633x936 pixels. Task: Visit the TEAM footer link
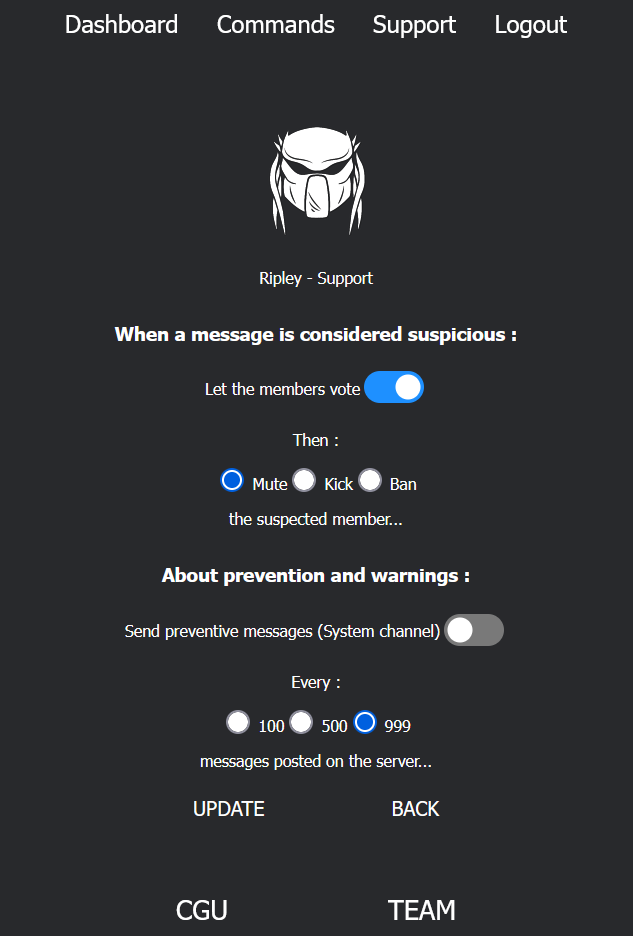click(x=421, y=910)
